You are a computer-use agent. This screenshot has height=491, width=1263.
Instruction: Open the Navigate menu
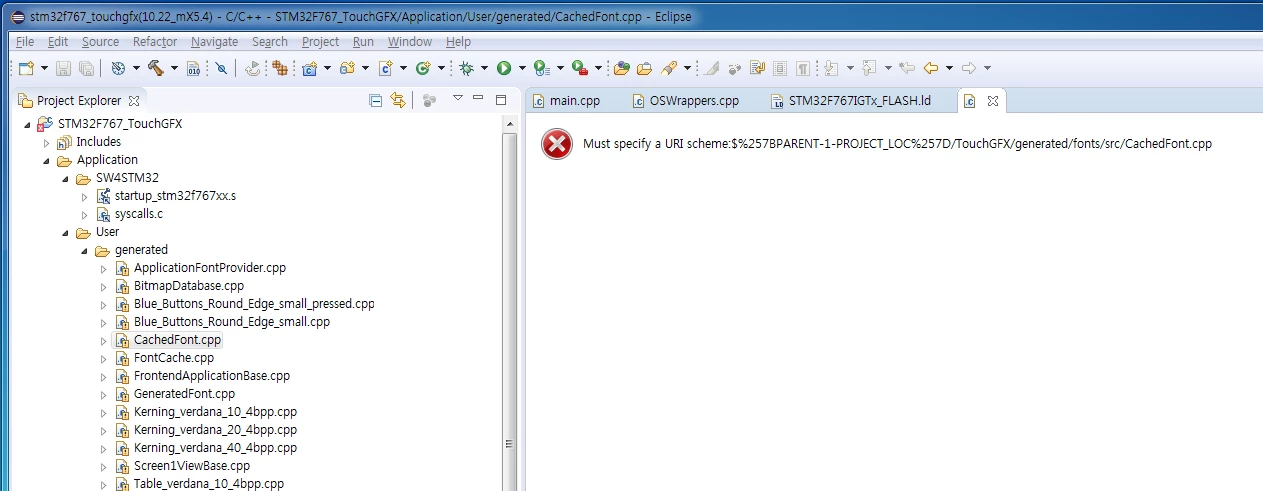pos(214,42)
